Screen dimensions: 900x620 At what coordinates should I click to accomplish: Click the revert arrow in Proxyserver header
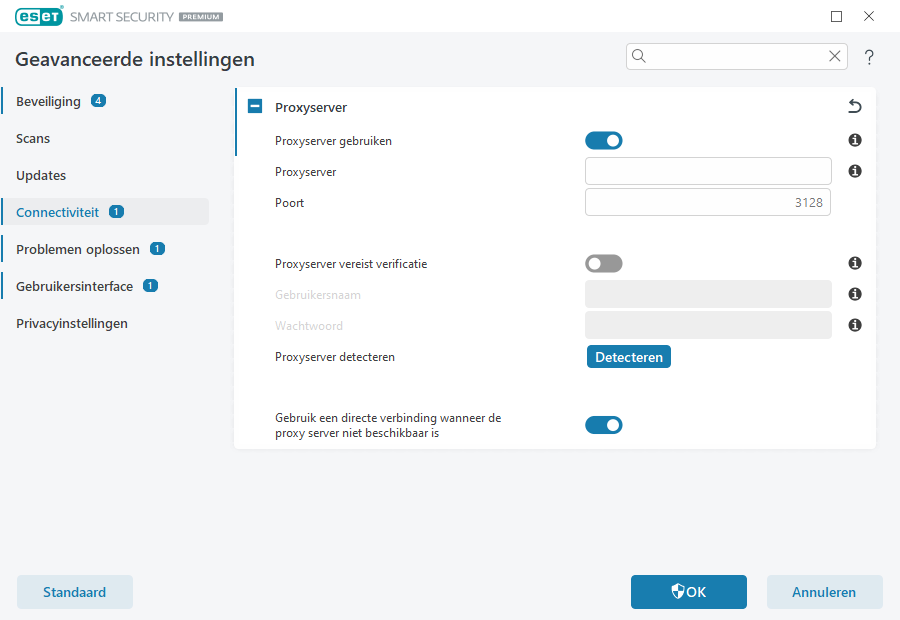[854, 107]
